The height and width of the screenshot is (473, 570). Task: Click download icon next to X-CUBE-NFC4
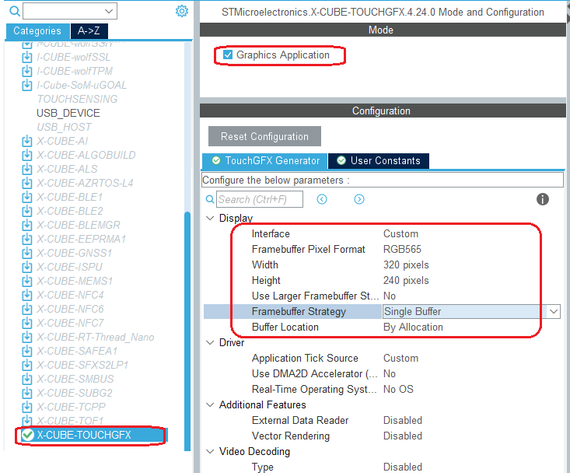point(27,295)
